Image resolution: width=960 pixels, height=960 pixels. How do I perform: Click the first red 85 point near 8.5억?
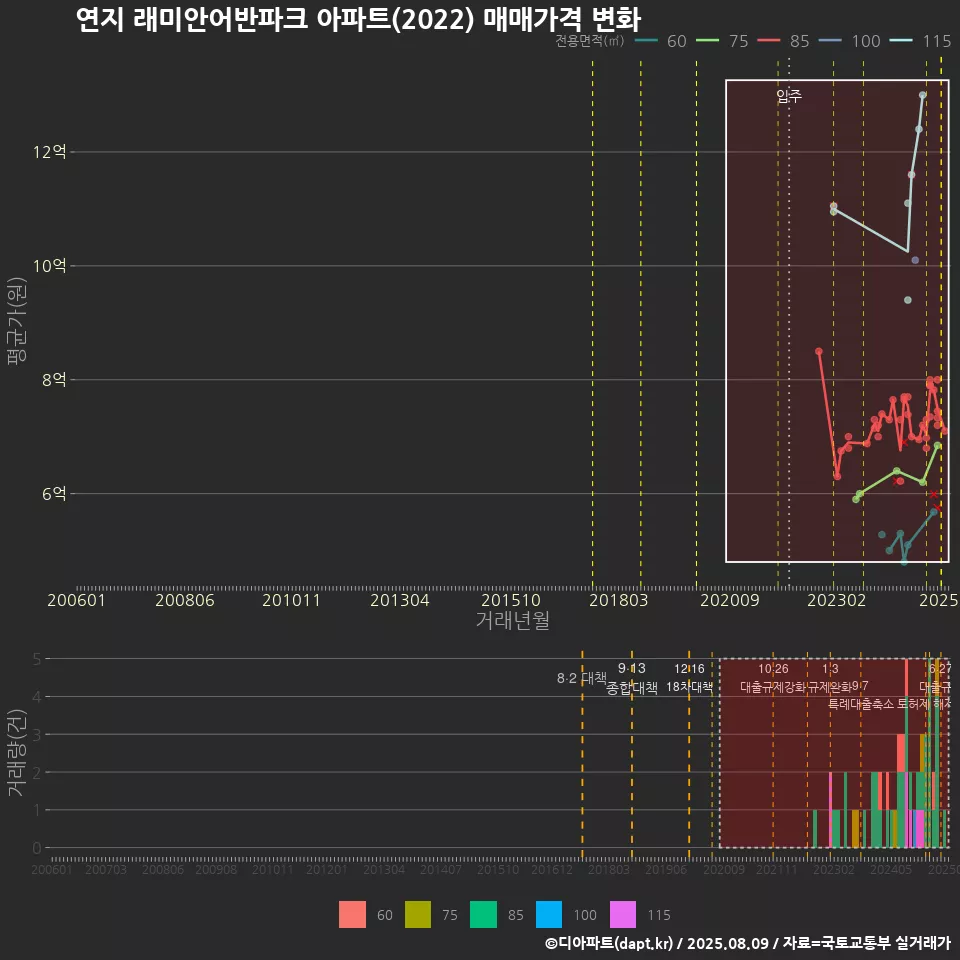coord(819,351)
